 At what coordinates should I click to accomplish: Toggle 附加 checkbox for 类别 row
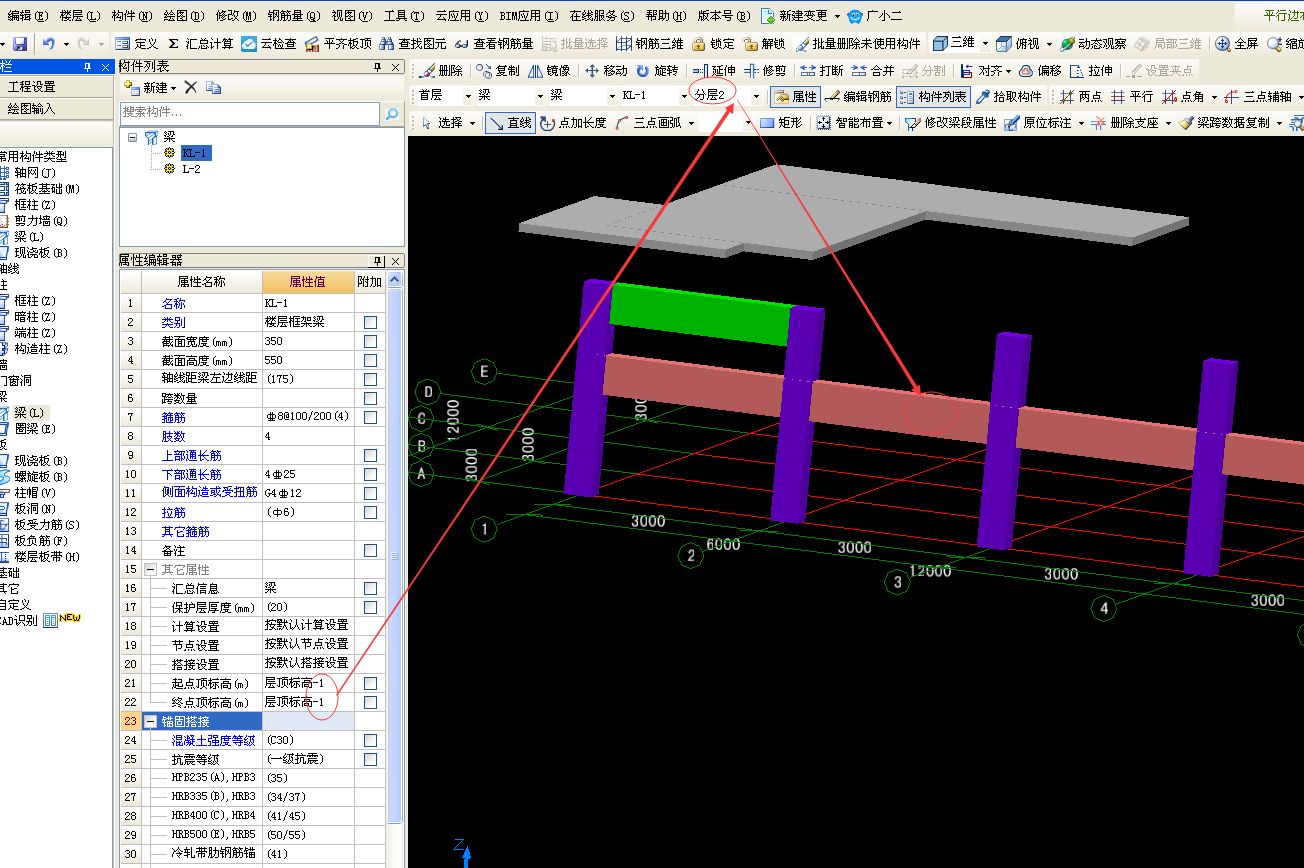pos(370,323)
